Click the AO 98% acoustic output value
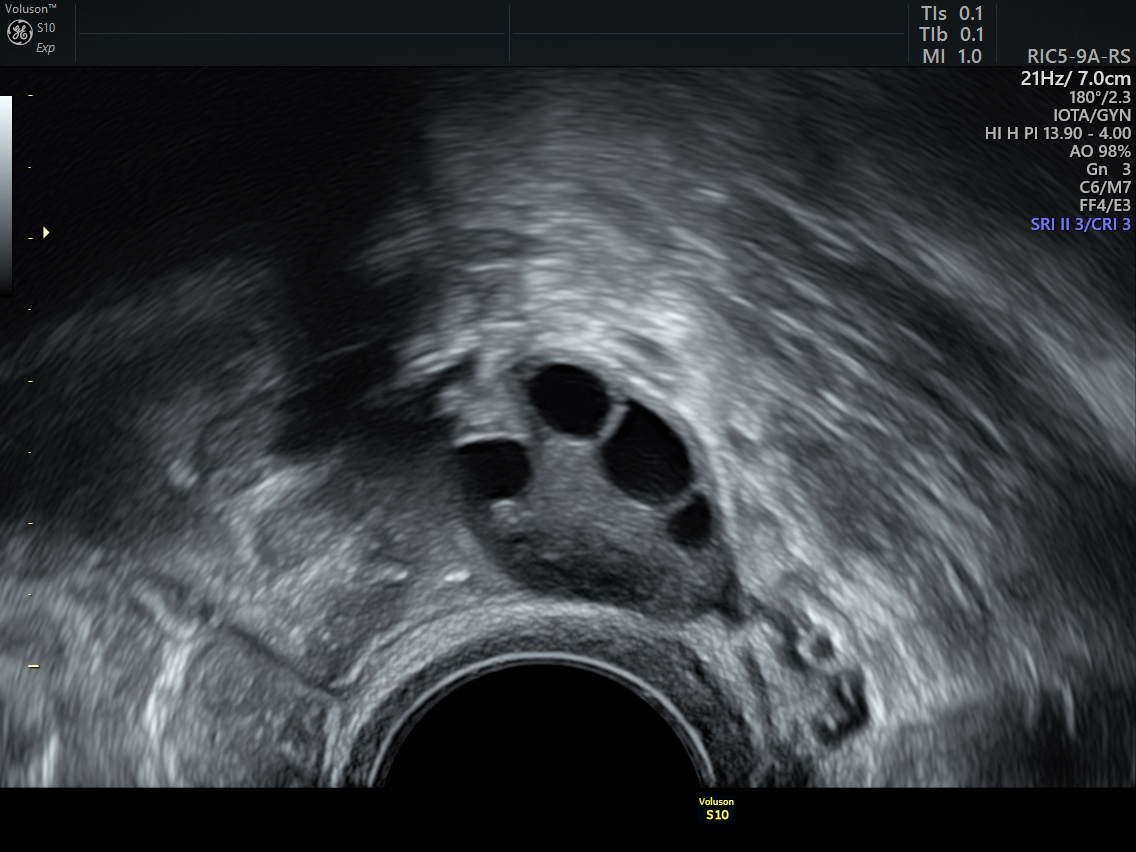This screenshot has height=852, width=1136. [1100, 151]
